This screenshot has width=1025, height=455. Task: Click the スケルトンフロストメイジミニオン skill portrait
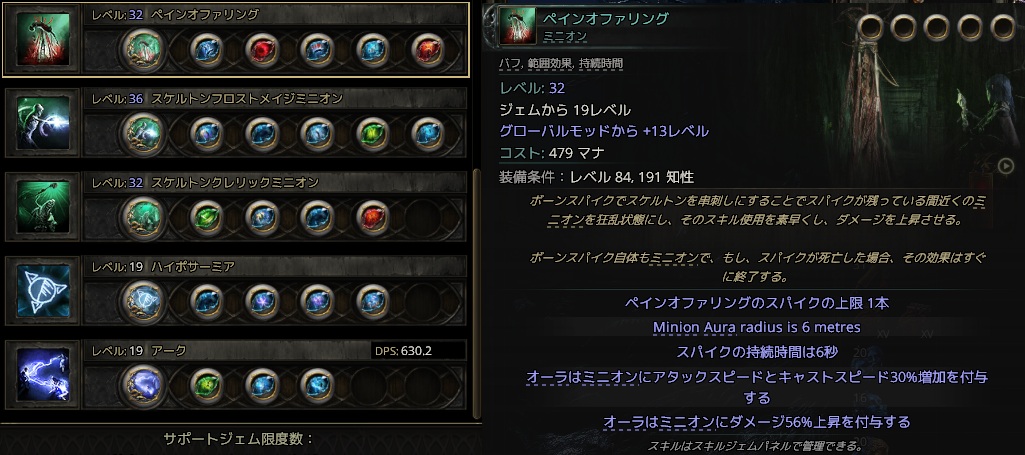(x=42, y=122)
